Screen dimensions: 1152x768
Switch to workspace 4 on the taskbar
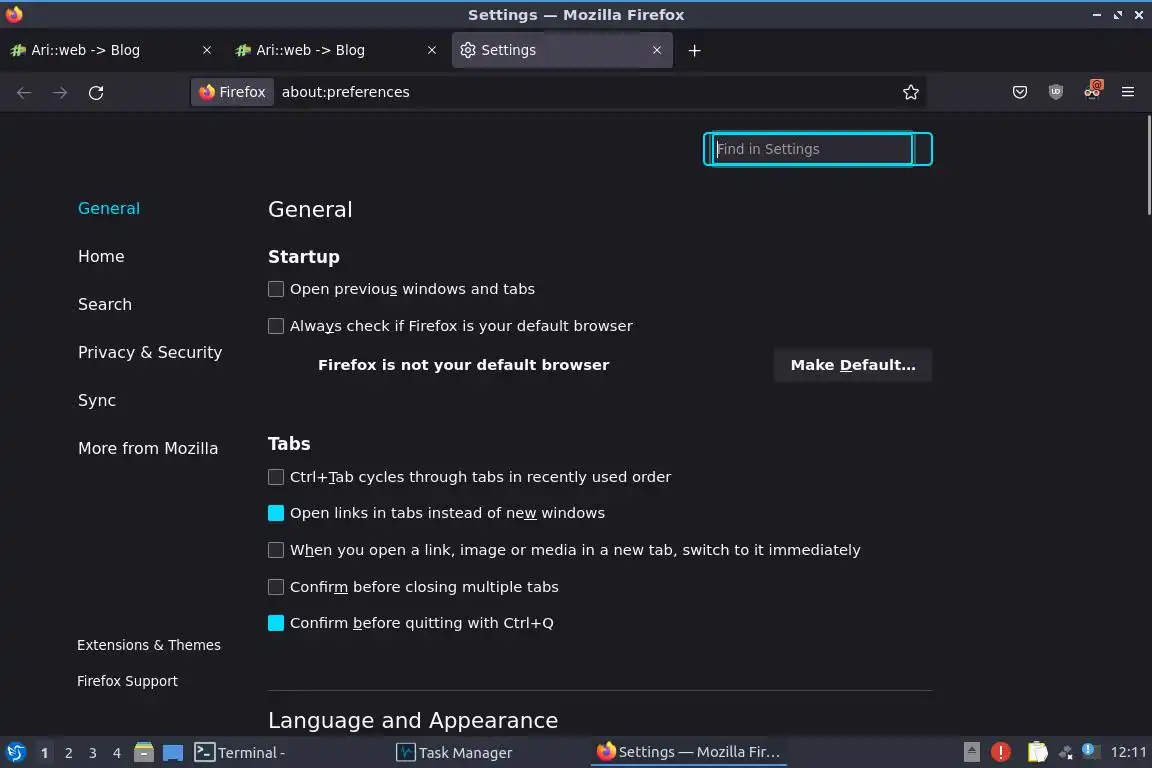(x=117, y=753)
